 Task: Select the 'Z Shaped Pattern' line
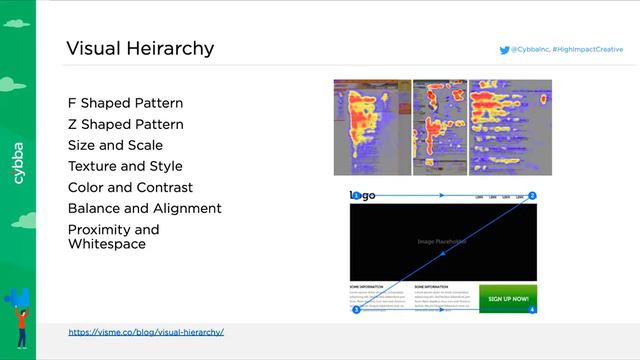click(x=126, y=124)
